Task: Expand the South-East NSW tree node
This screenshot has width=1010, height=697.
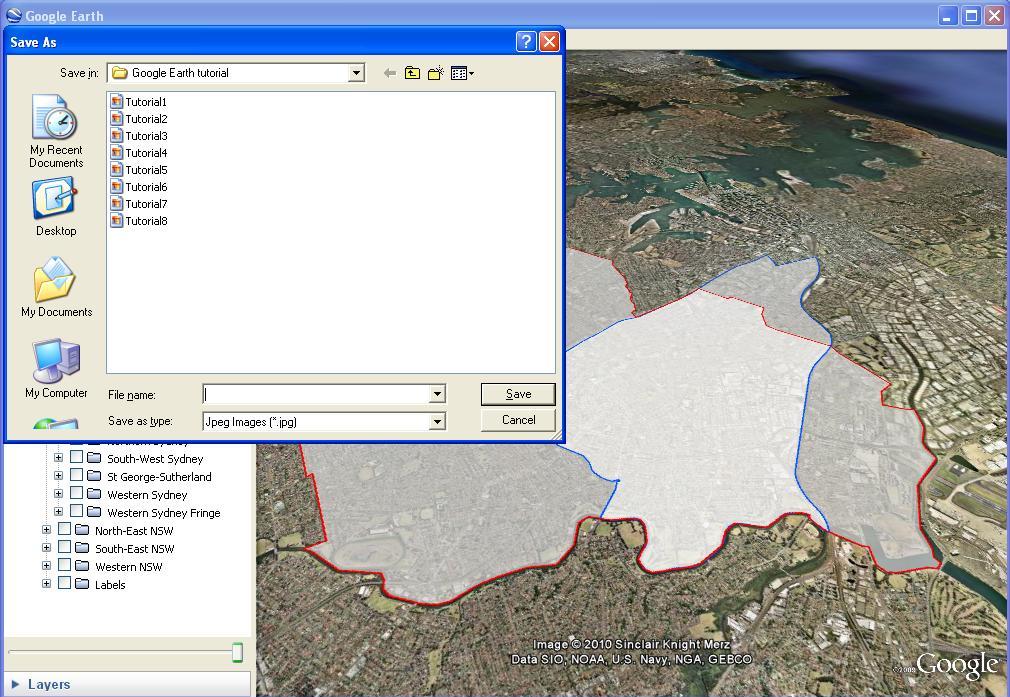Action: [x=46, y=548]
